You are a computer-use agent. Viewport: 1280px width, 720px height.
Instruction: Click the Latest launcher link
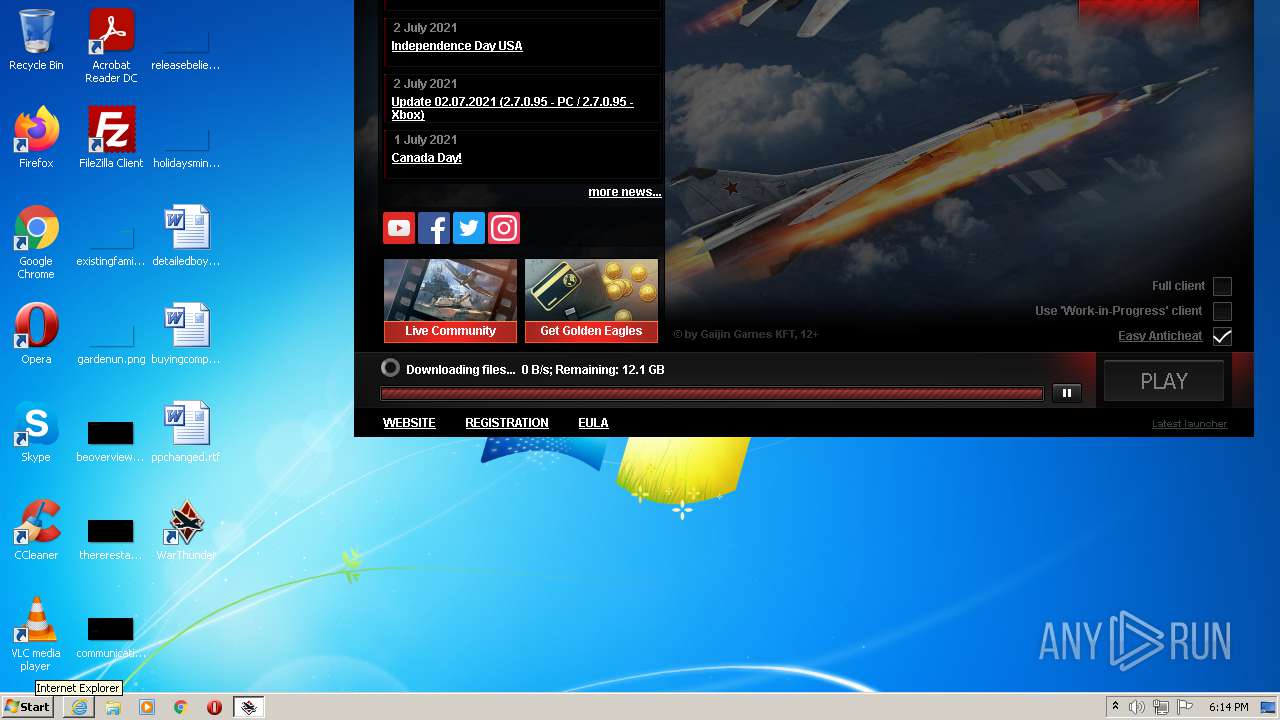click(x=1189, y=424)
